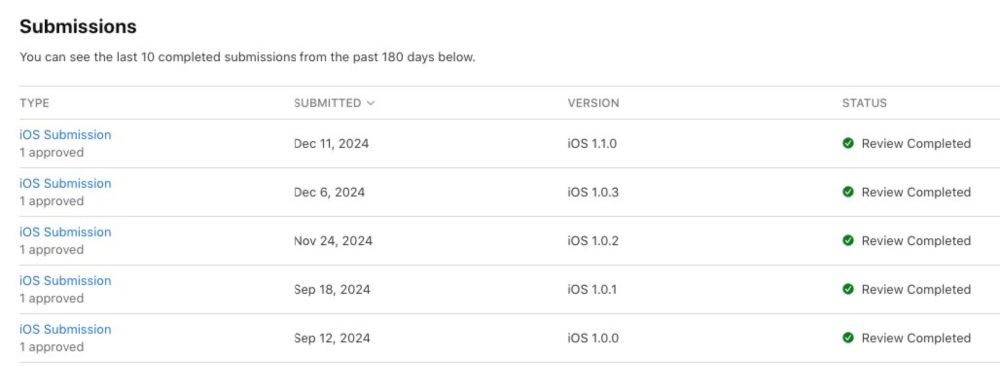This screenshot has width=1000, height=388.
Task: Click green checkmark icon for iOS 1.0.1
Action: click(848, 289)
